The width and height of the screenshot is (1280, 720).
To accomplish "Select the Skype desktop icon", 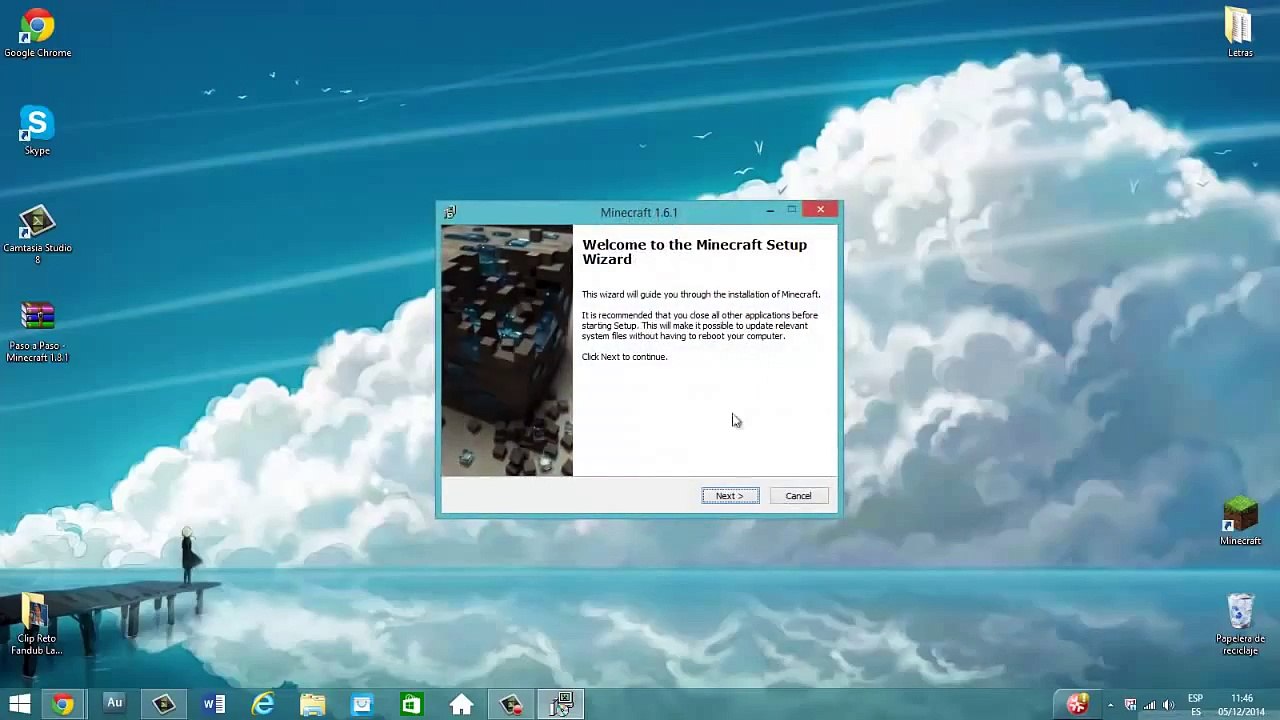I will [37, 131].
